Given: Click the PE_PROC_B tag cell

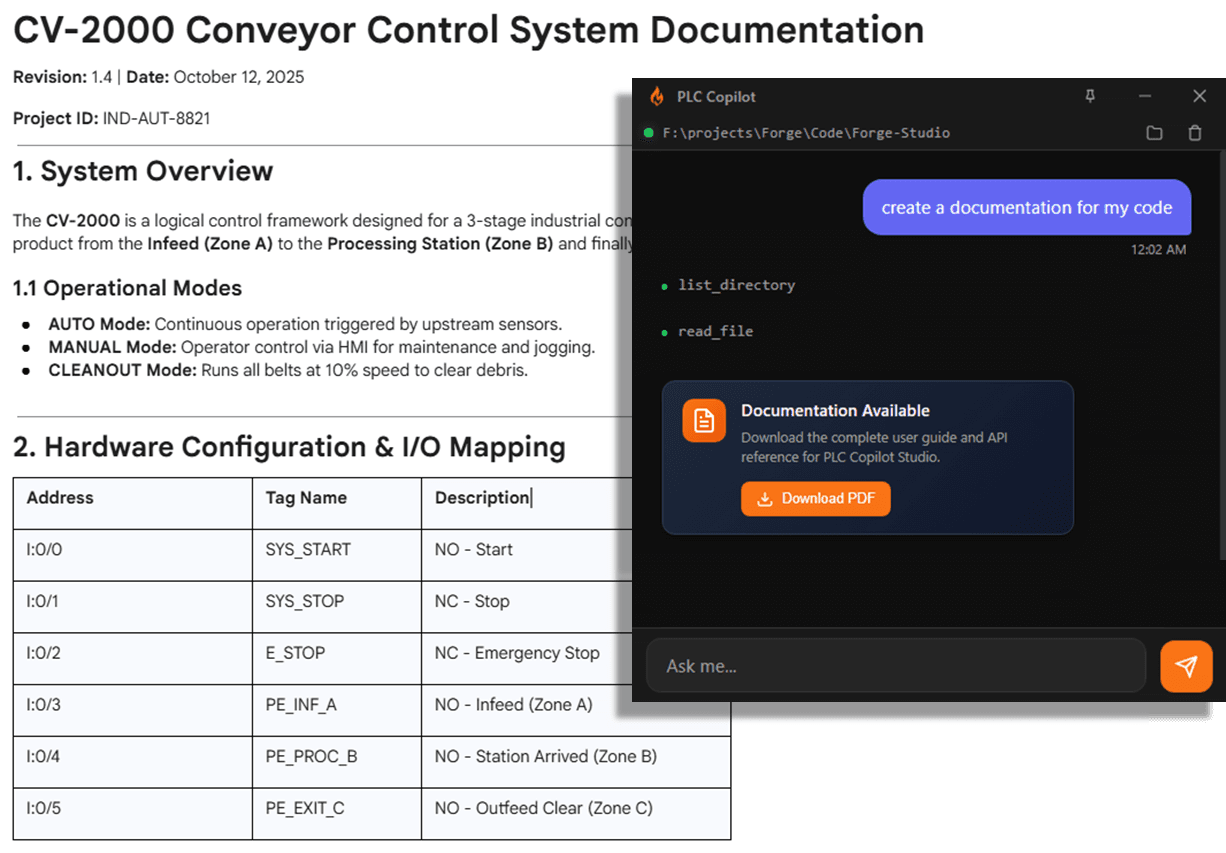Looking at the screenshot, I should coord(337,762).
